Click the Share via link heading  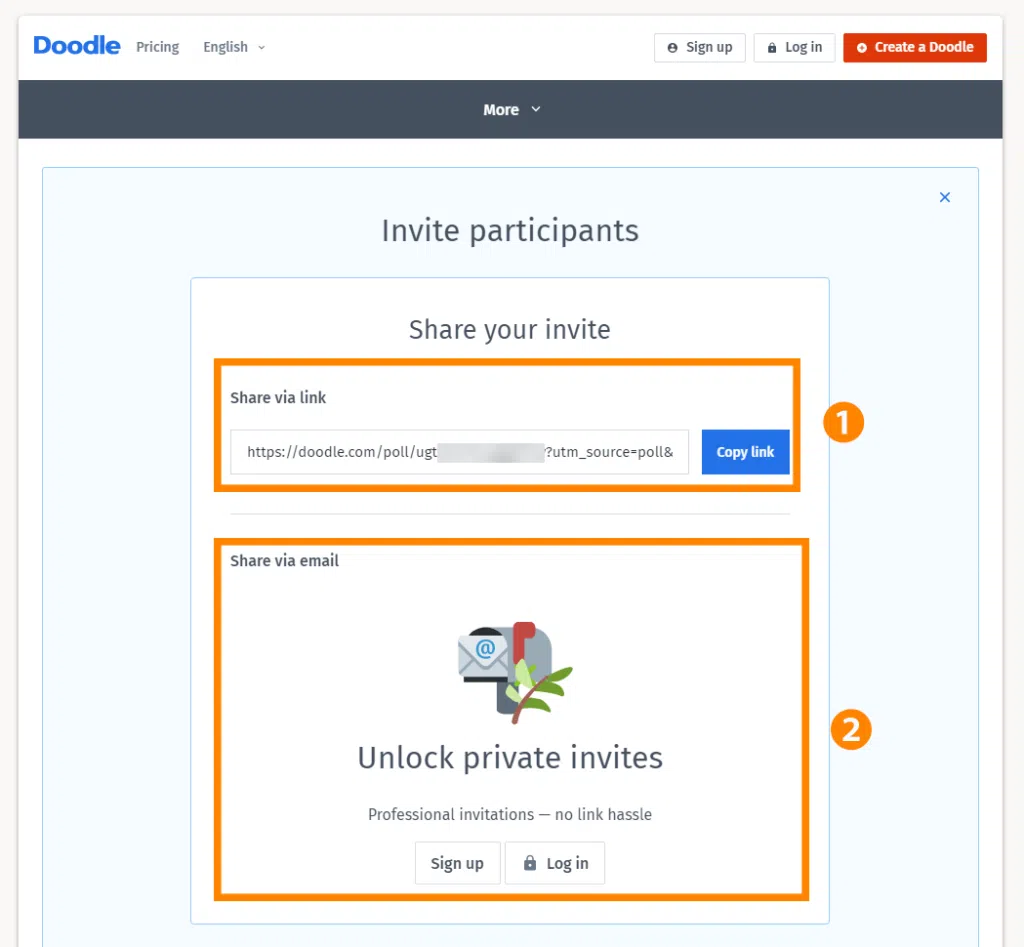[278, 397]
